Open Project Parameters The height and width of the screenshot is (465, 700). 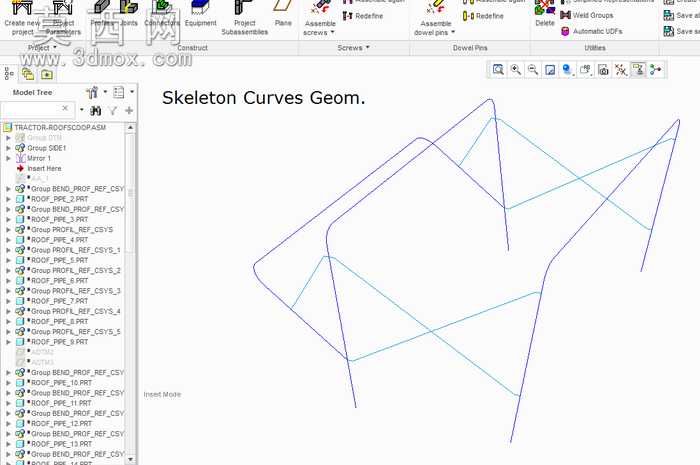(x=63, y=18)
